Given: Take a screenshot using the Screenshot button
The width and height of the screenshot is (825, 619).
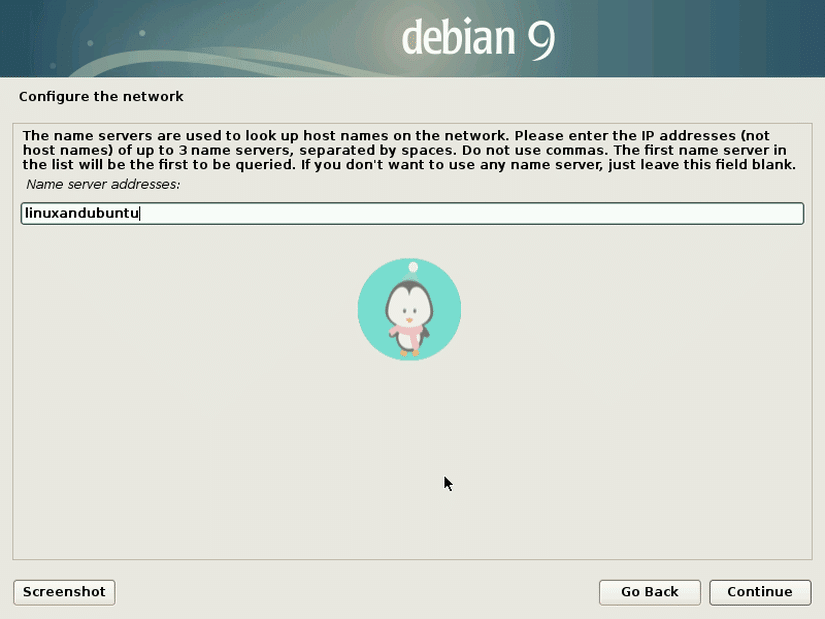Looking at the screenshot, I should [x=63, y=592].
